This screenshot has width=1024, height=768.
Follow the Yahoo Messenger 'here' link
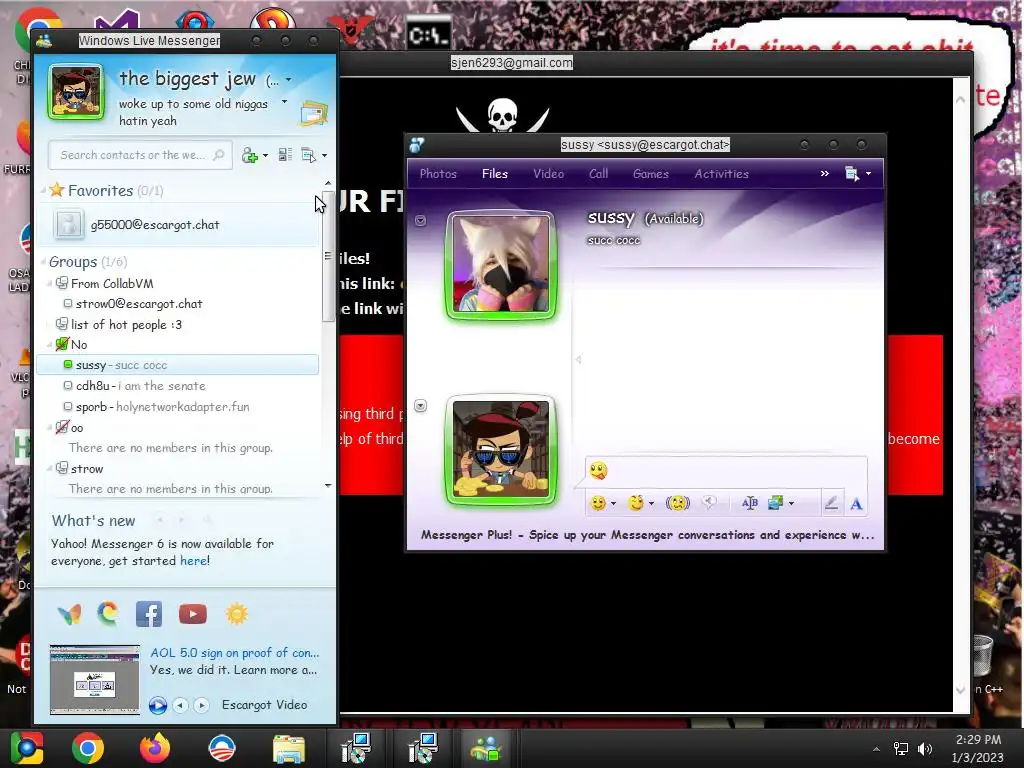click(195, 561)
